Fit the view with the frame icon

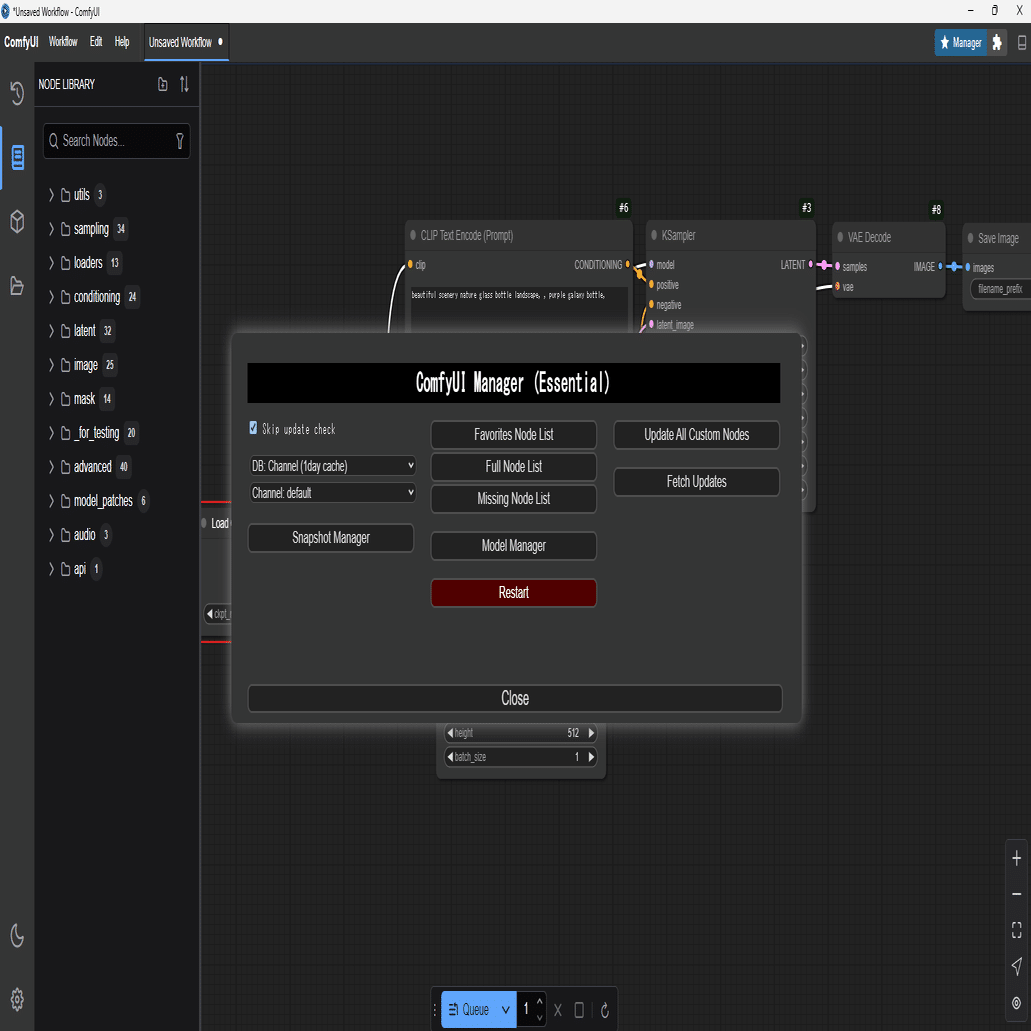(x=1017, y=930)
